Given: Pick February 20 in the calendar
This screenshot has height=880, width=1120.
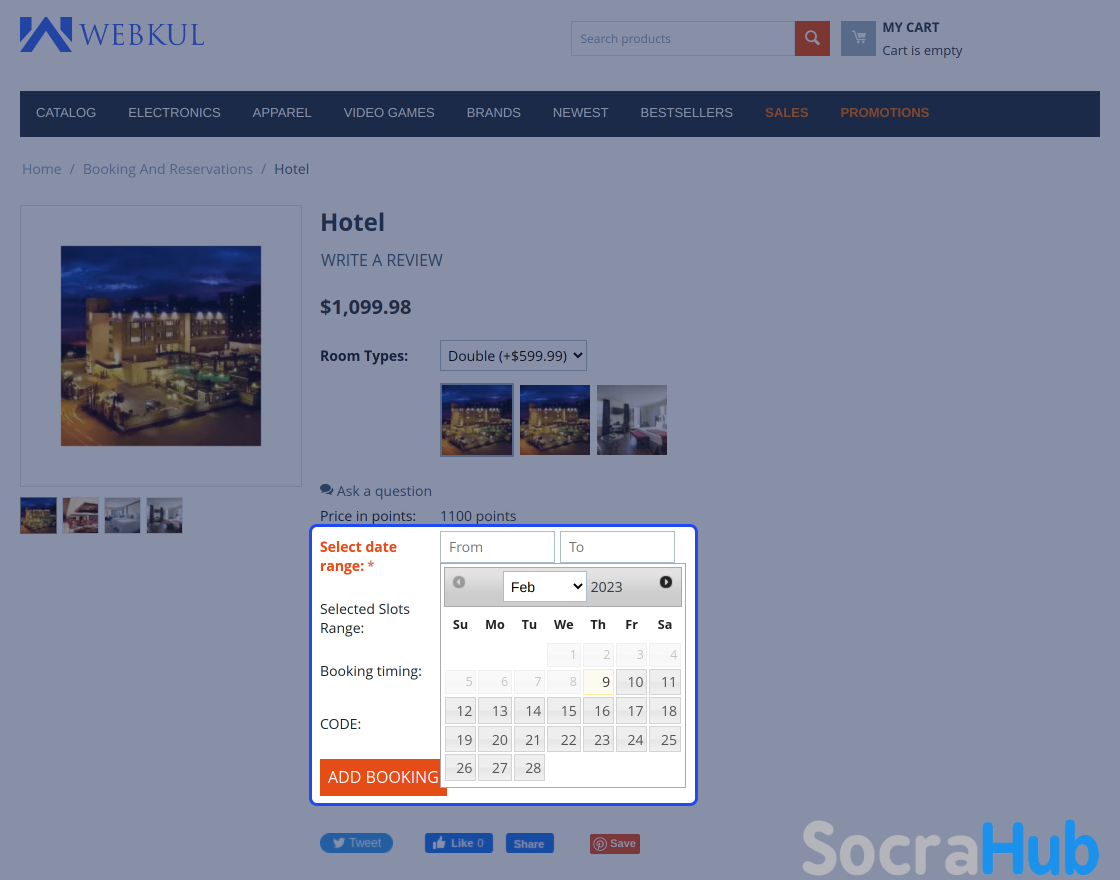Looking at the screenshot, I should pos(495,739).
